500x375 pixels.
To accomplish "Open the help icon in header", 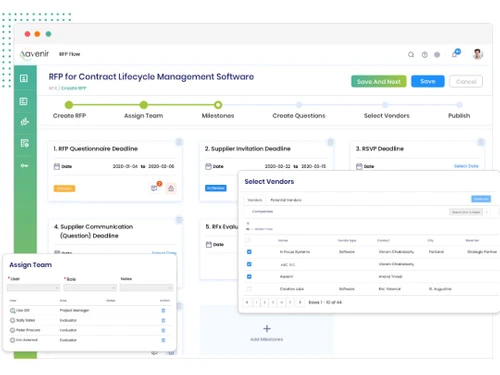I will [424, 55].
